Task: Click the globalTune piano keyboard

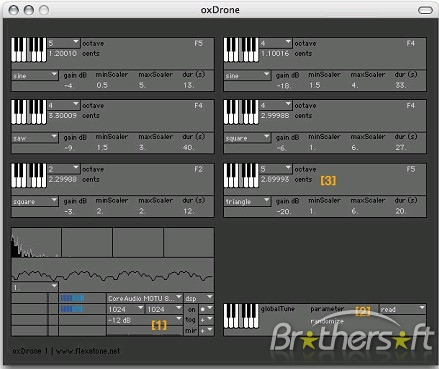Action: [241, 316]
